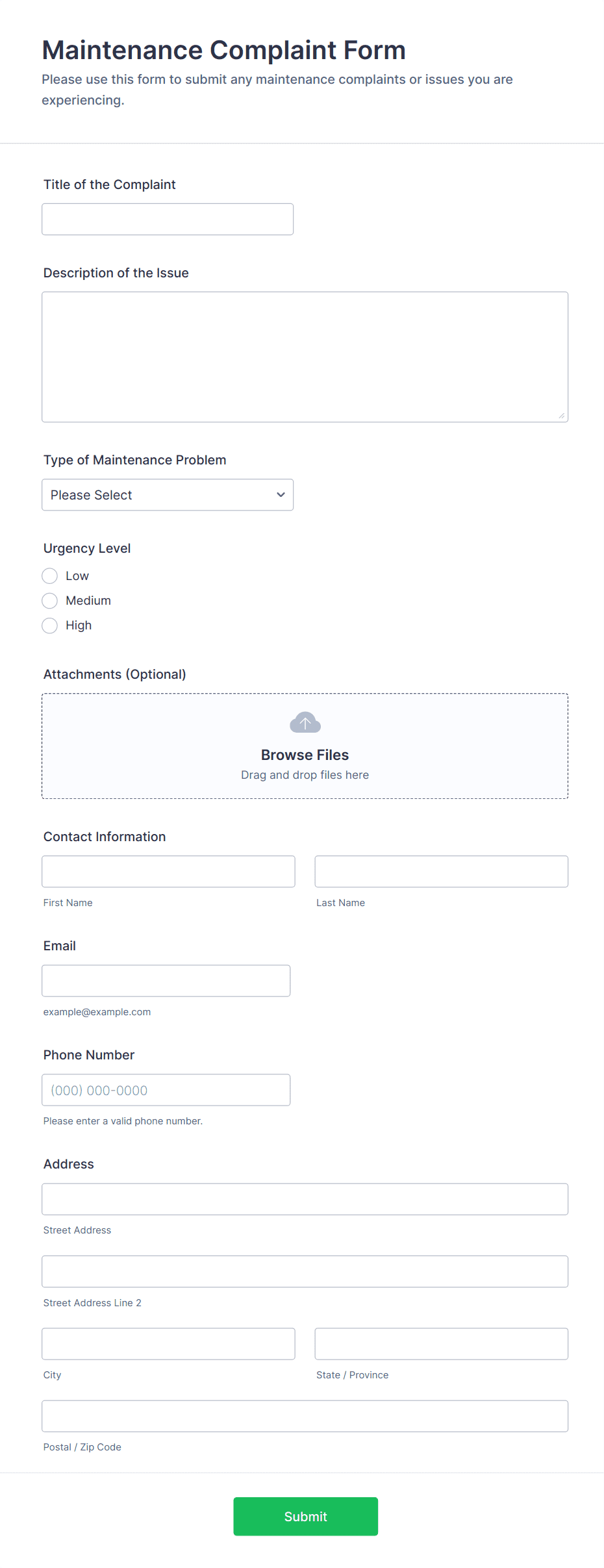The width and height of the screenshot is (604, 1568).
Task: Click the cloud upload icon
Action: coord(304,722)
